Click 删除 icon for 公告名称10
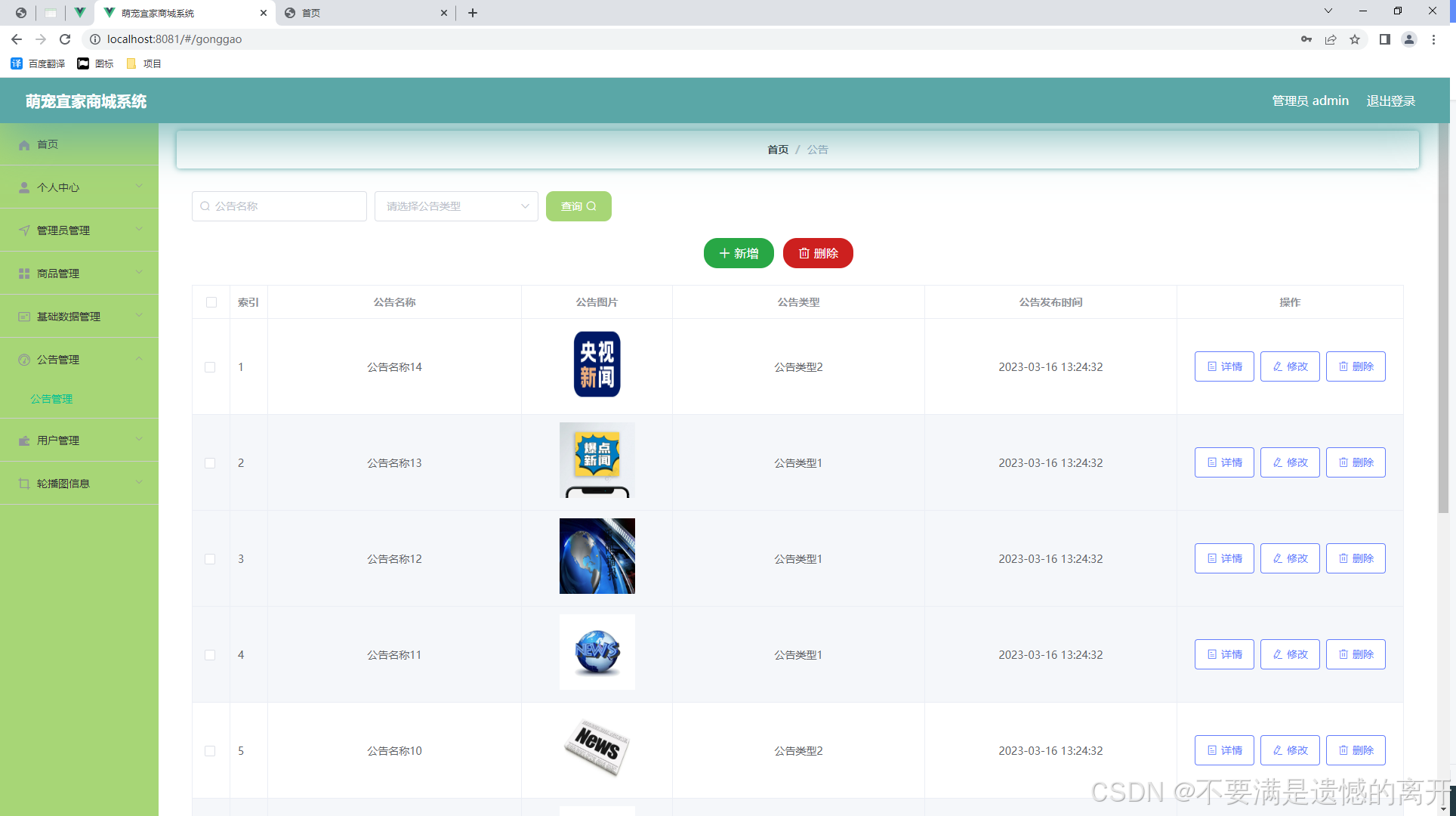This screenshot has height=816, width=1456. click(1355, 750)
